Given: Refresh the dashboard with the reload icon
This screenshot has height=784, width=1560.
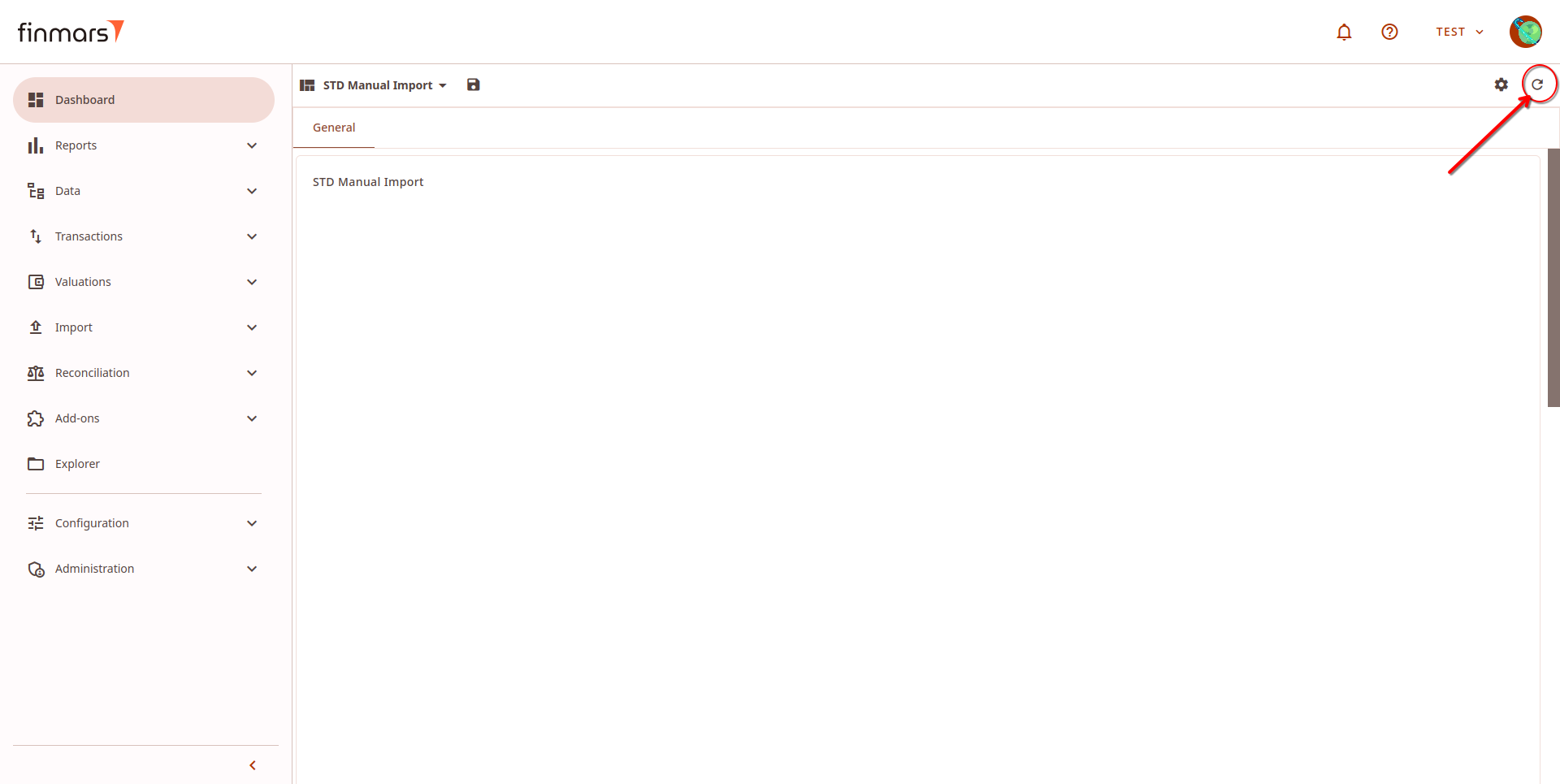Looking at the screenshot, I should 1537,84.
